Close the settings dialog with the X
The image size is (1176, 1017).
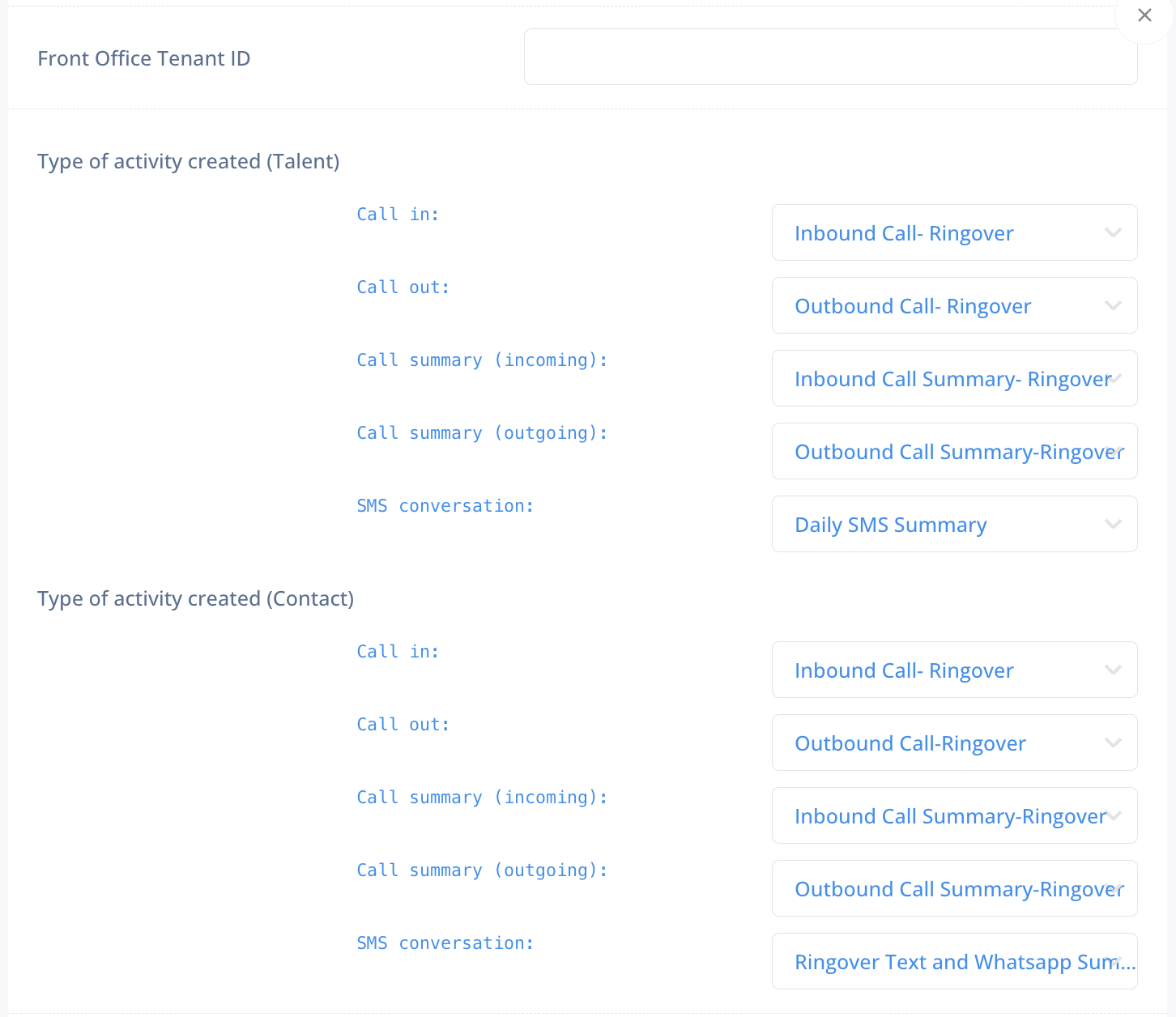point(1144,15)
